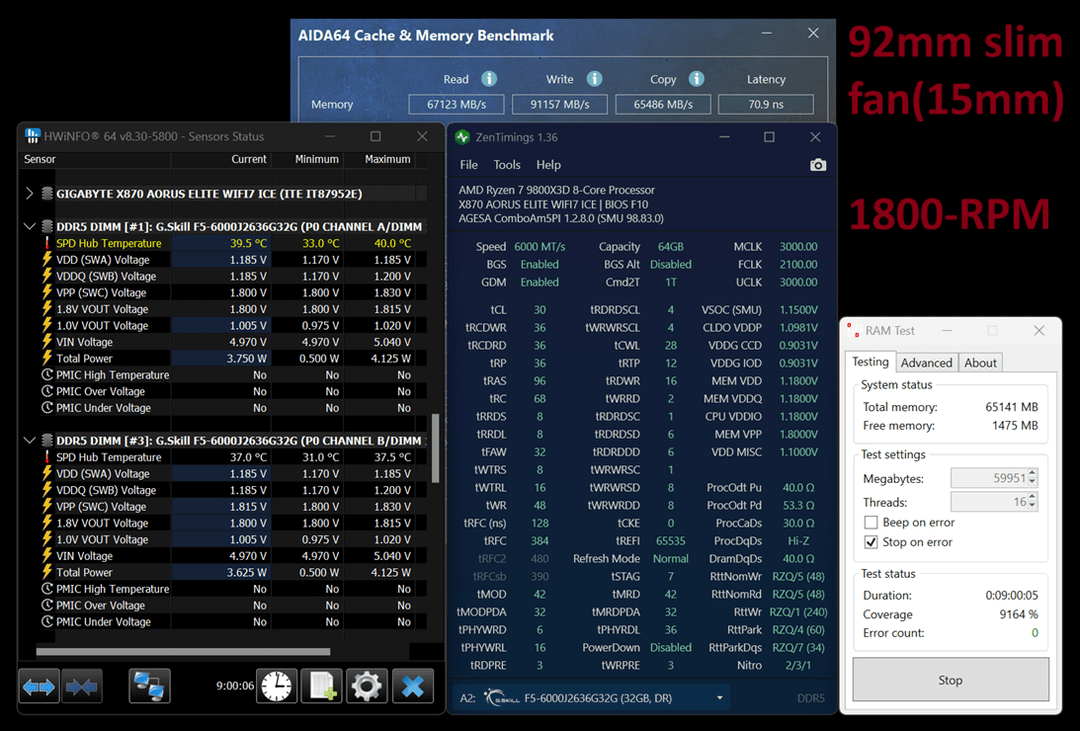Open the HWiNFO network computers icon
This screenshot has height=731, width=1080.
150,687
